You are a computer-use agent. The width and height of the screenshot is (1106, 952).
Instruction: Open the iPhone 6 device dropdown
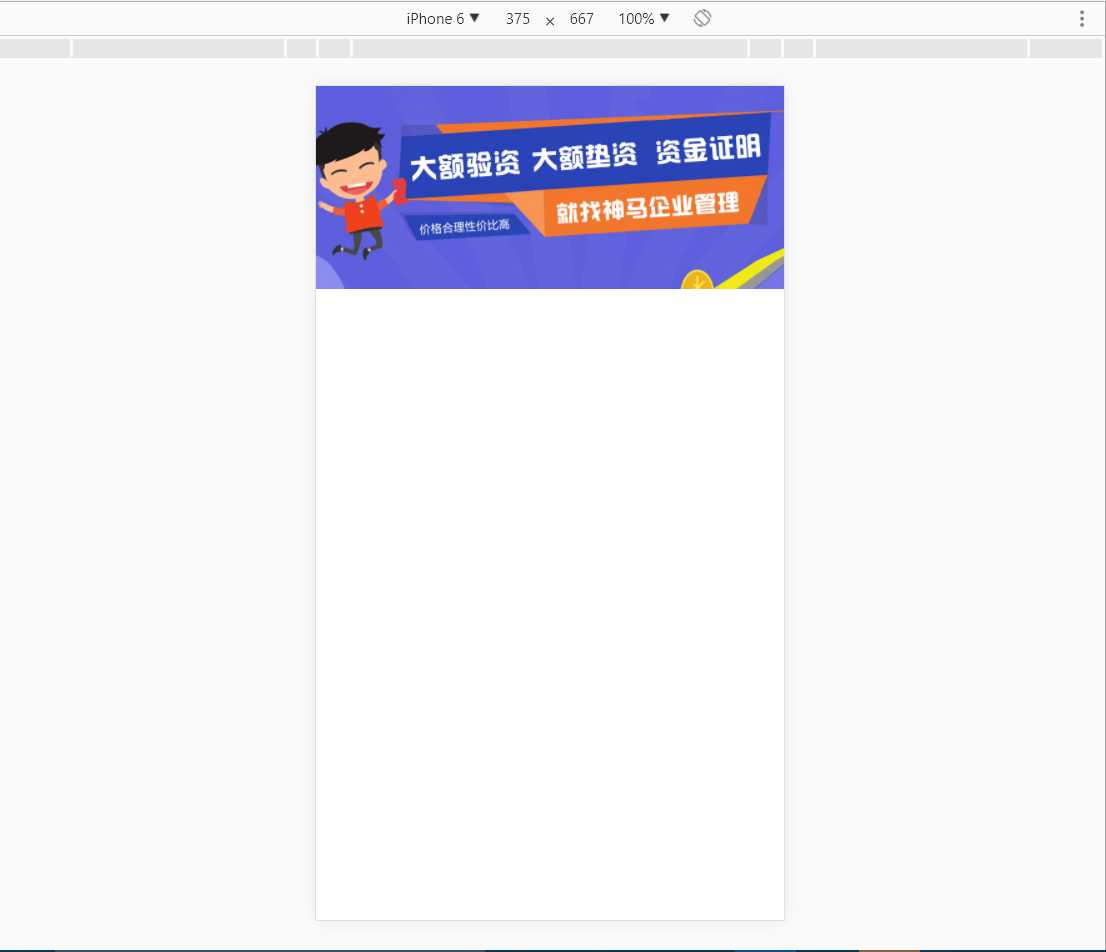[442, 18]
